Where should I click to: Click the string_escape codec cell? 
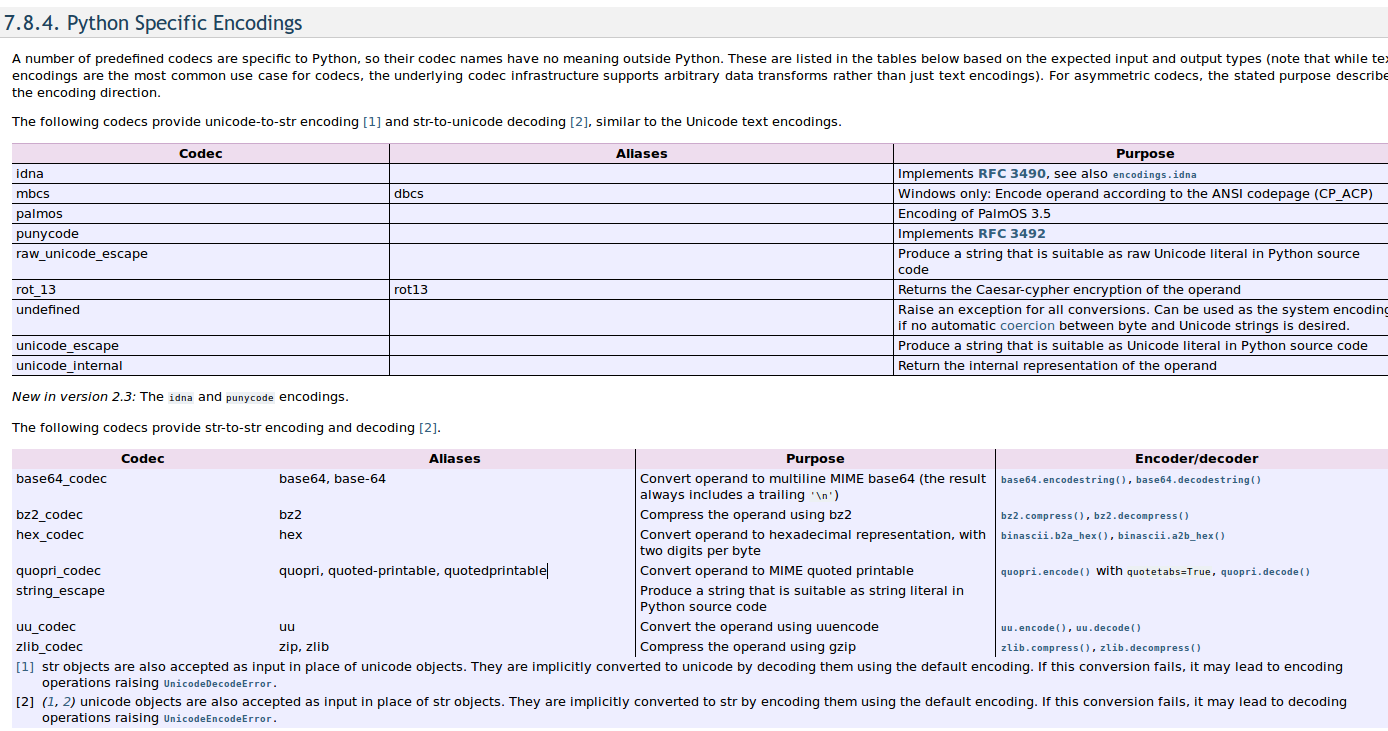[143, 599]
